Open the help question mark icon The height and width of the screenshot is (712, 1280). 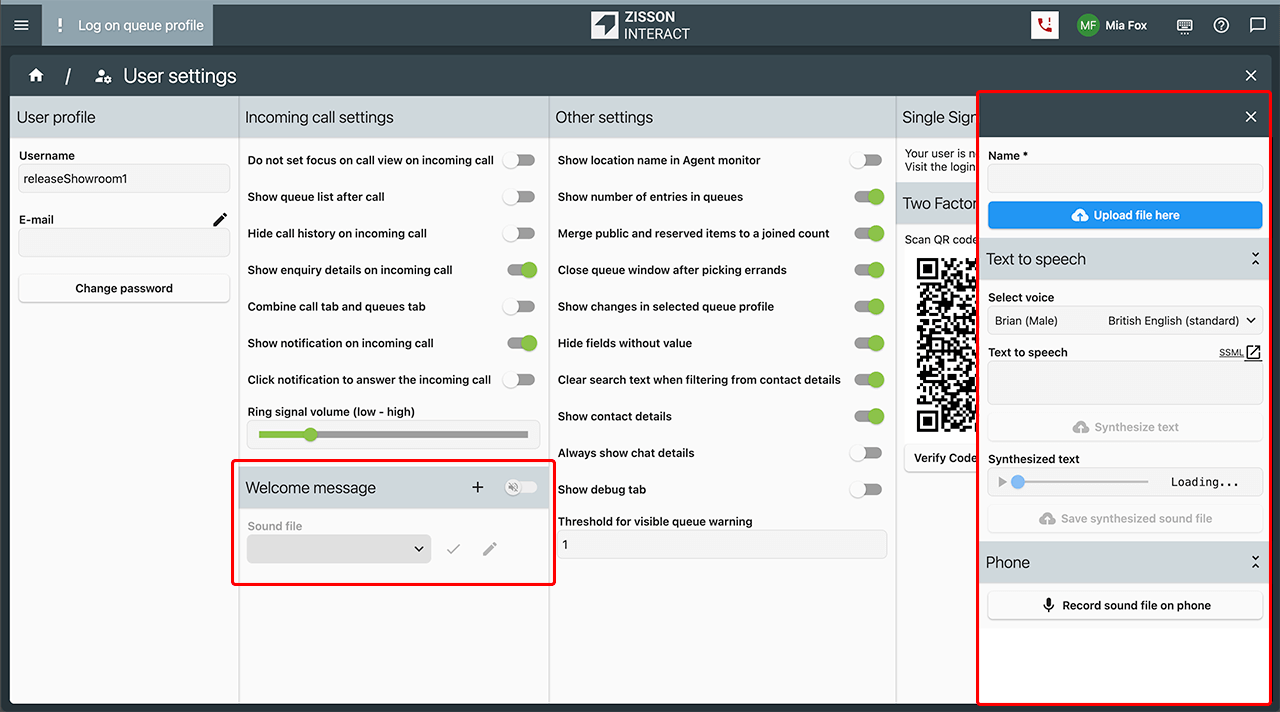click(x=1221, y=25)
